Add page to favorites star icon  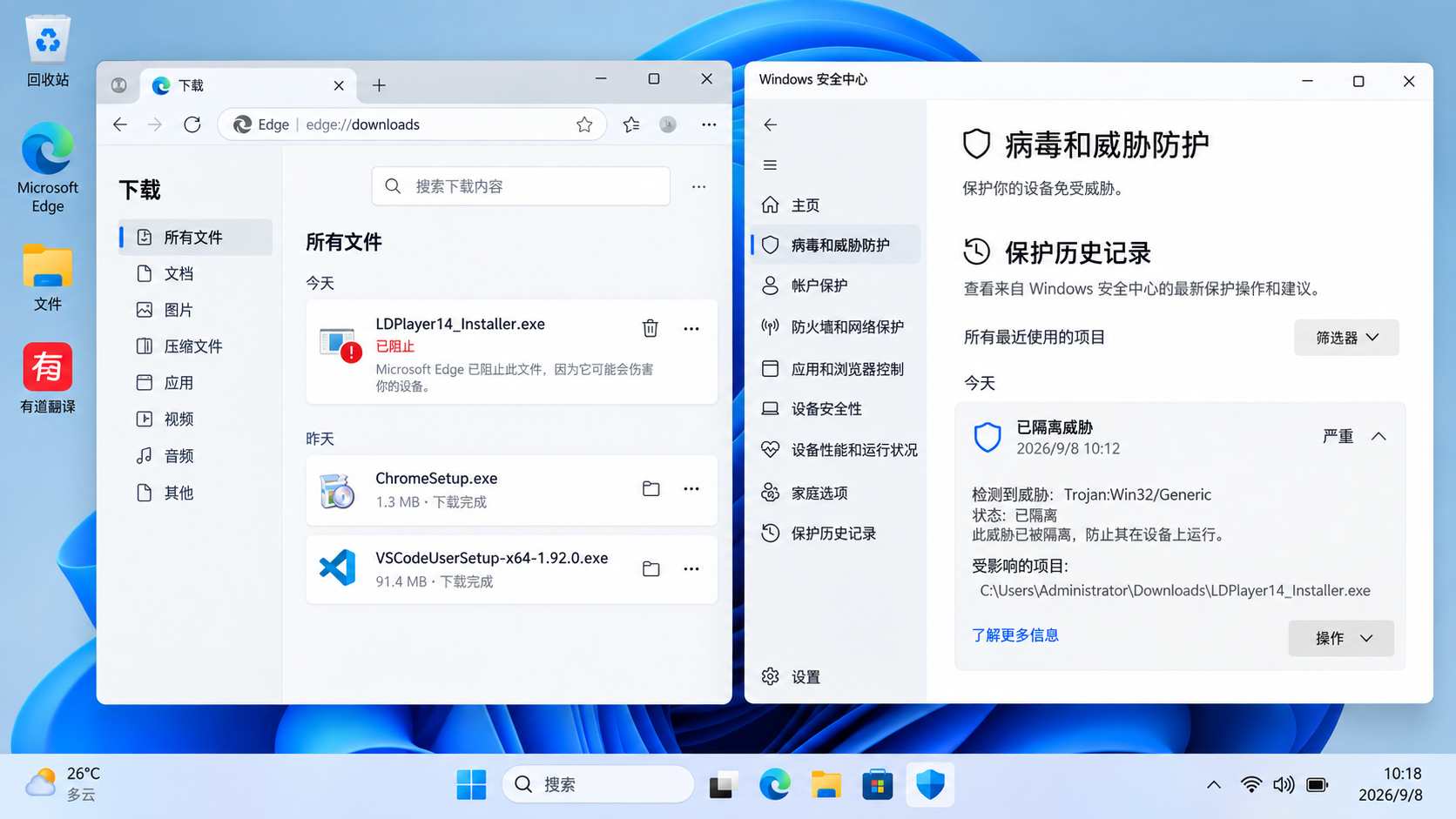(584, 124)
